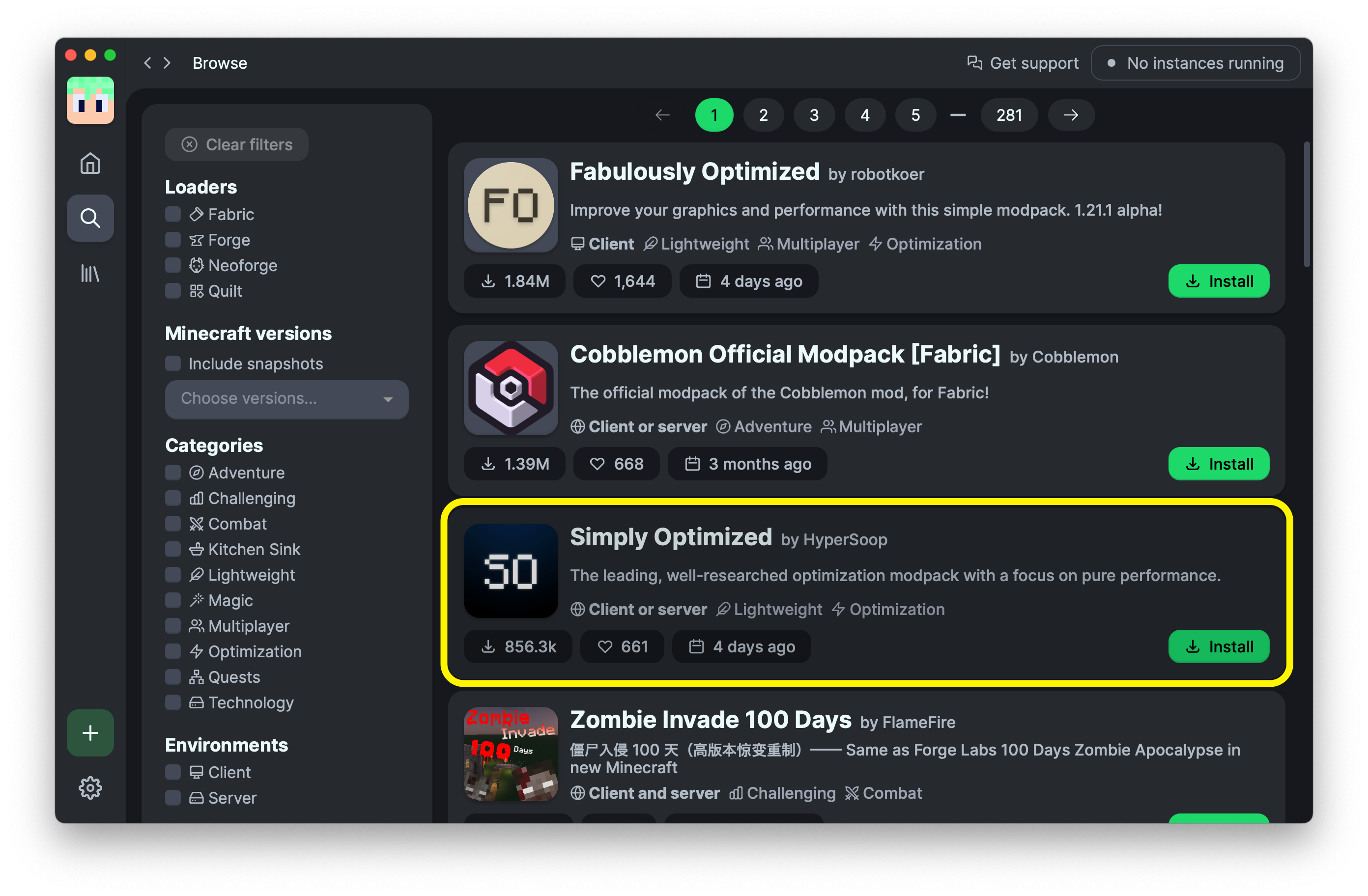
Task: Enable the Forge loader checkbox
Action: (173, 240)
